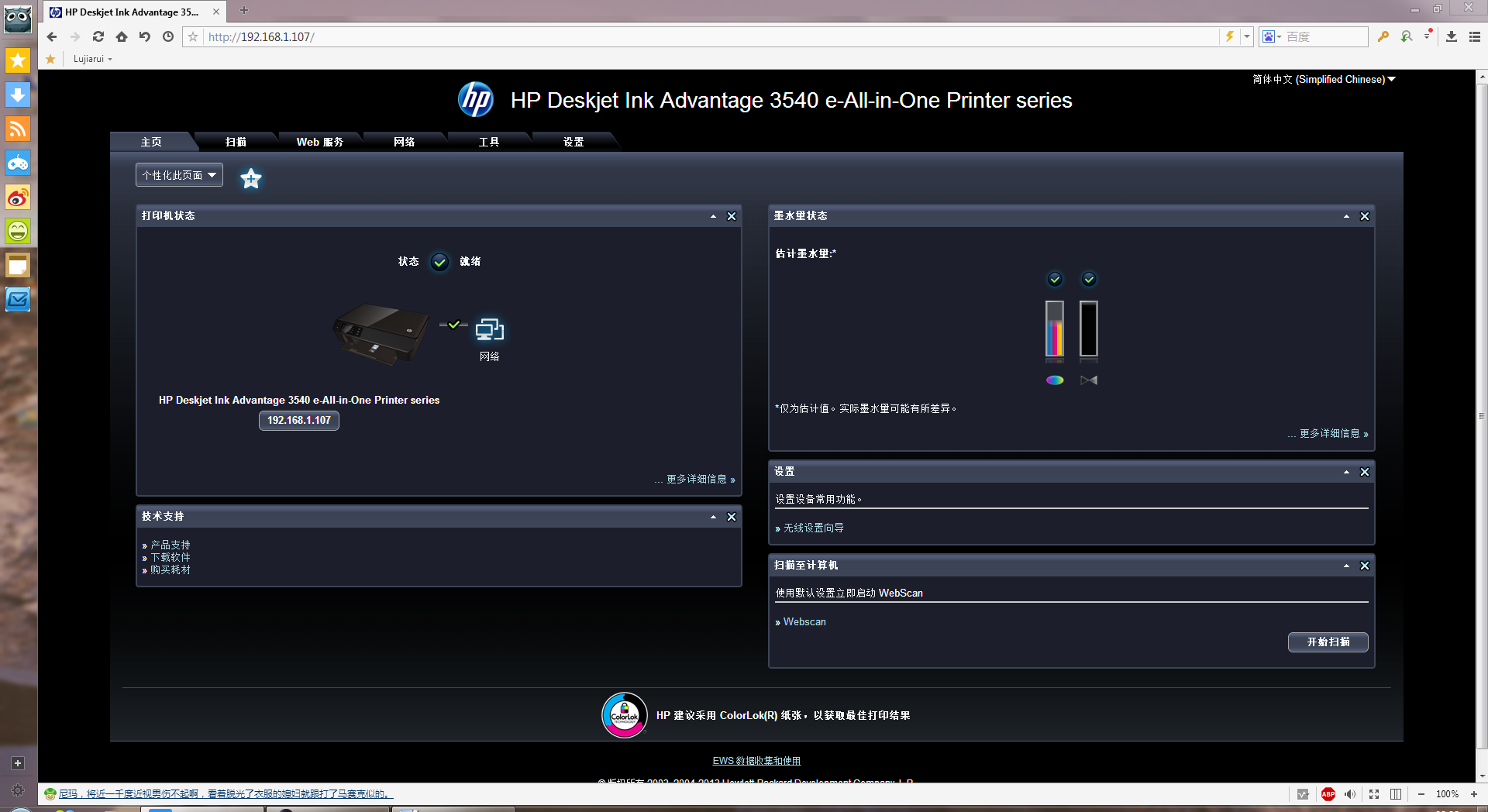Click the HP logo in header
The image size is (1488, 812).
(475, 100)
